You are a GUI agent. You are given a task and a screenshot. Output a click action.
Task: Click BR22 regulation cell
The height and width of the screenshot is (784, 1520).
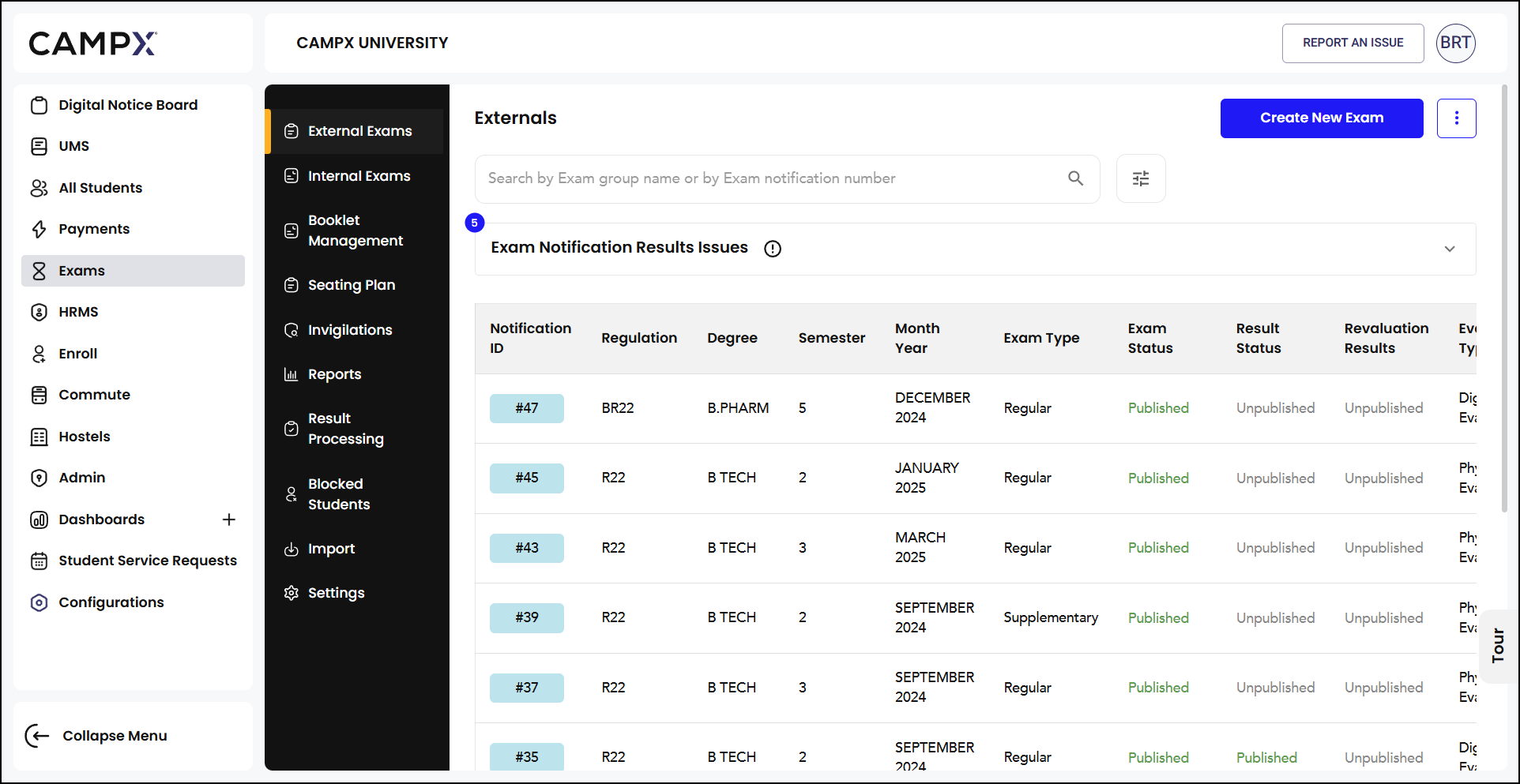pos(617,408)
